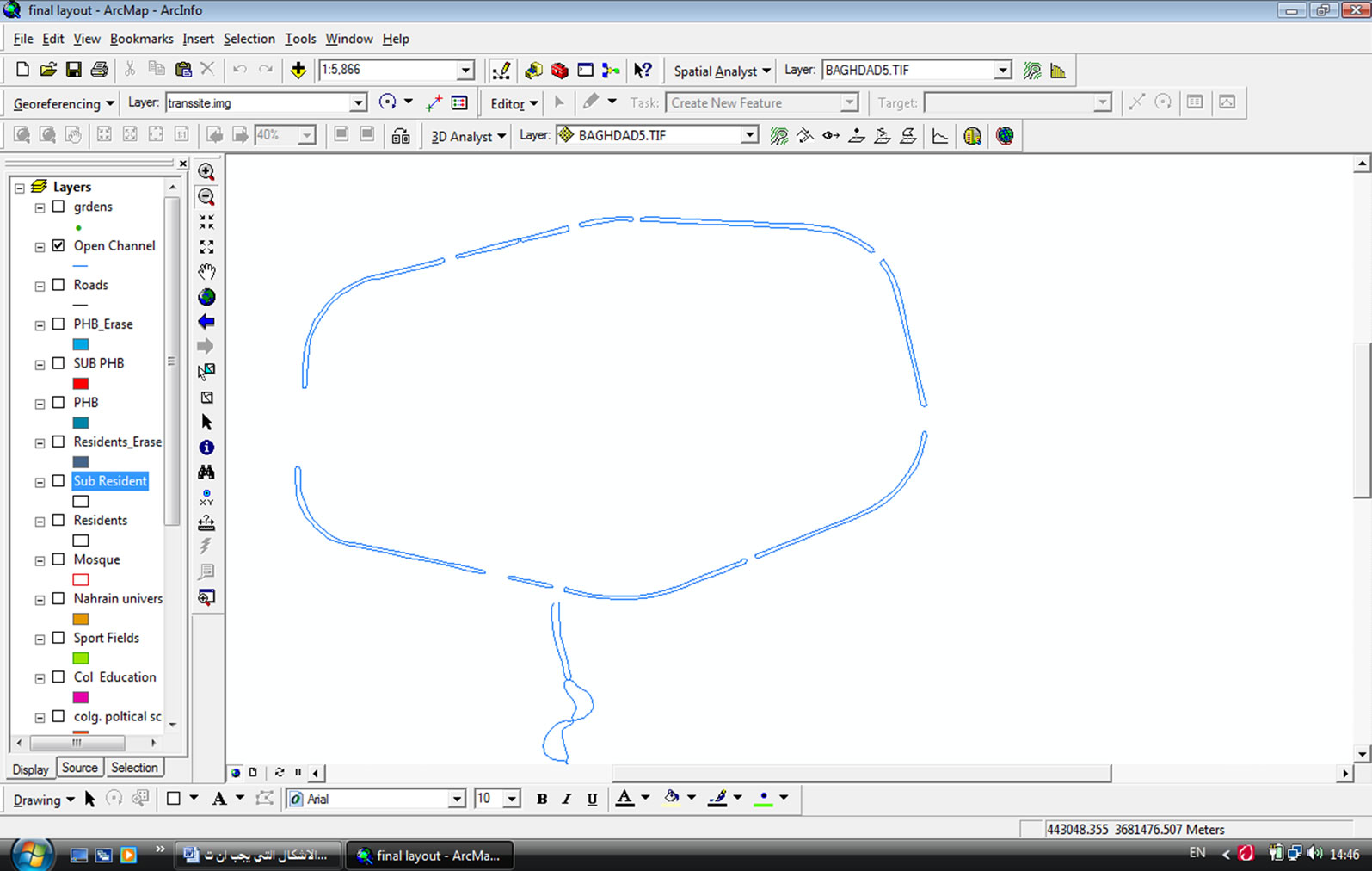Open the georeferencing View Link Table
The height and width of the screenshot is (871, 1372).
(x=459, y=102)
